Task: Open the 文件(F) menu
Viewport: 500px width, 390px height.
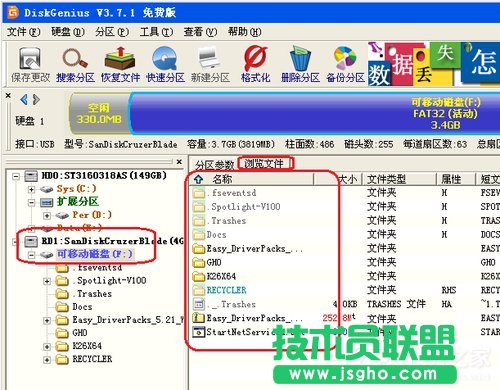Action: 23,32
